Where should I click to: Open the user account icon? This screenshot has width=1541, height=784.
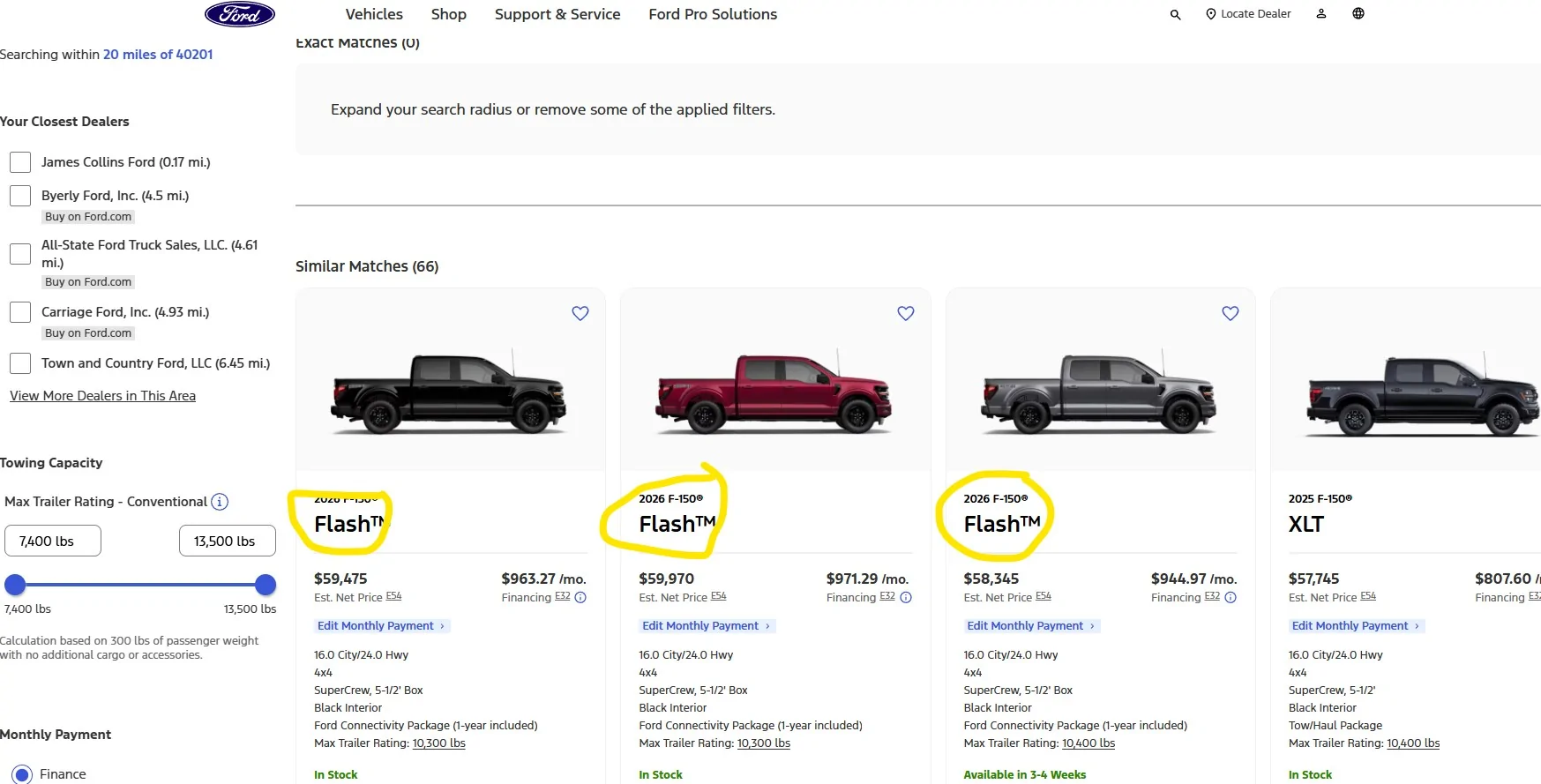click(1321, 14)
